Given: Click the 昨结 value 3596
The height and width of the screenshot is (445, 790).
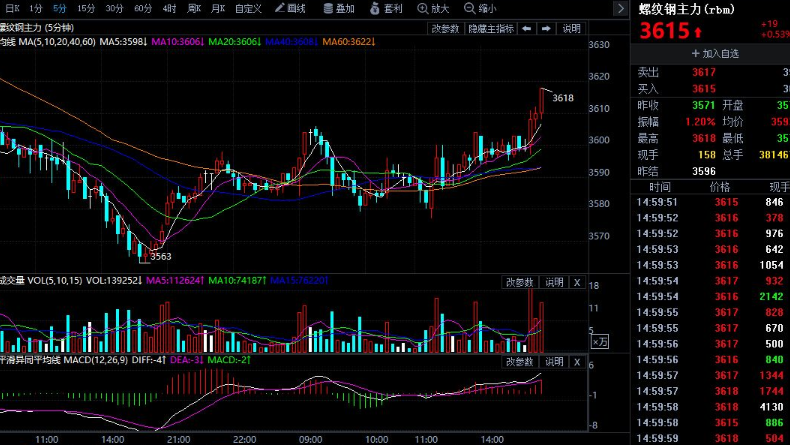Looking at the screenshot, I should pos(704,171).
